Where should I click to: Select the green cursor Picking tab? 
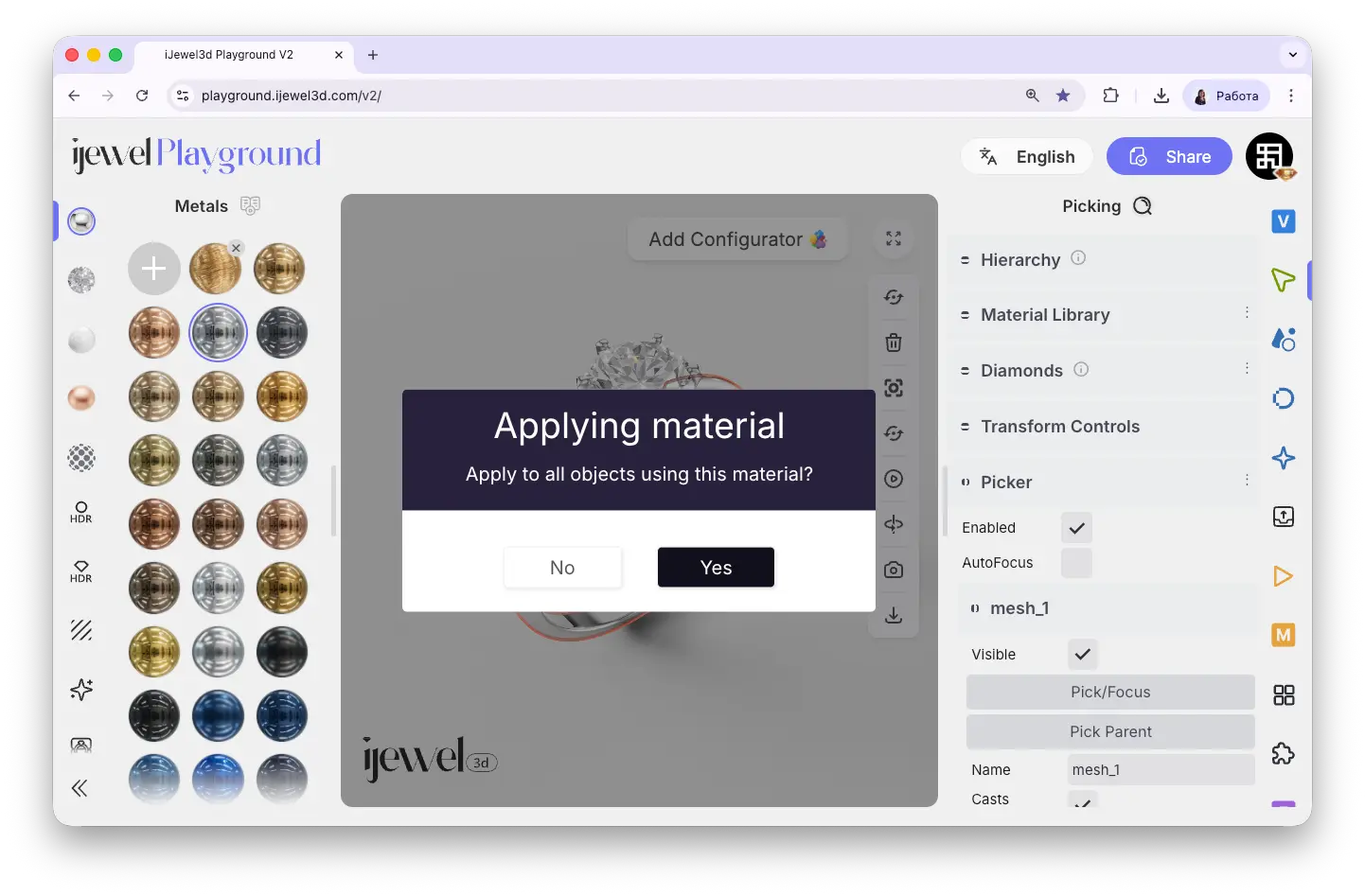(x=1283, y=280)
